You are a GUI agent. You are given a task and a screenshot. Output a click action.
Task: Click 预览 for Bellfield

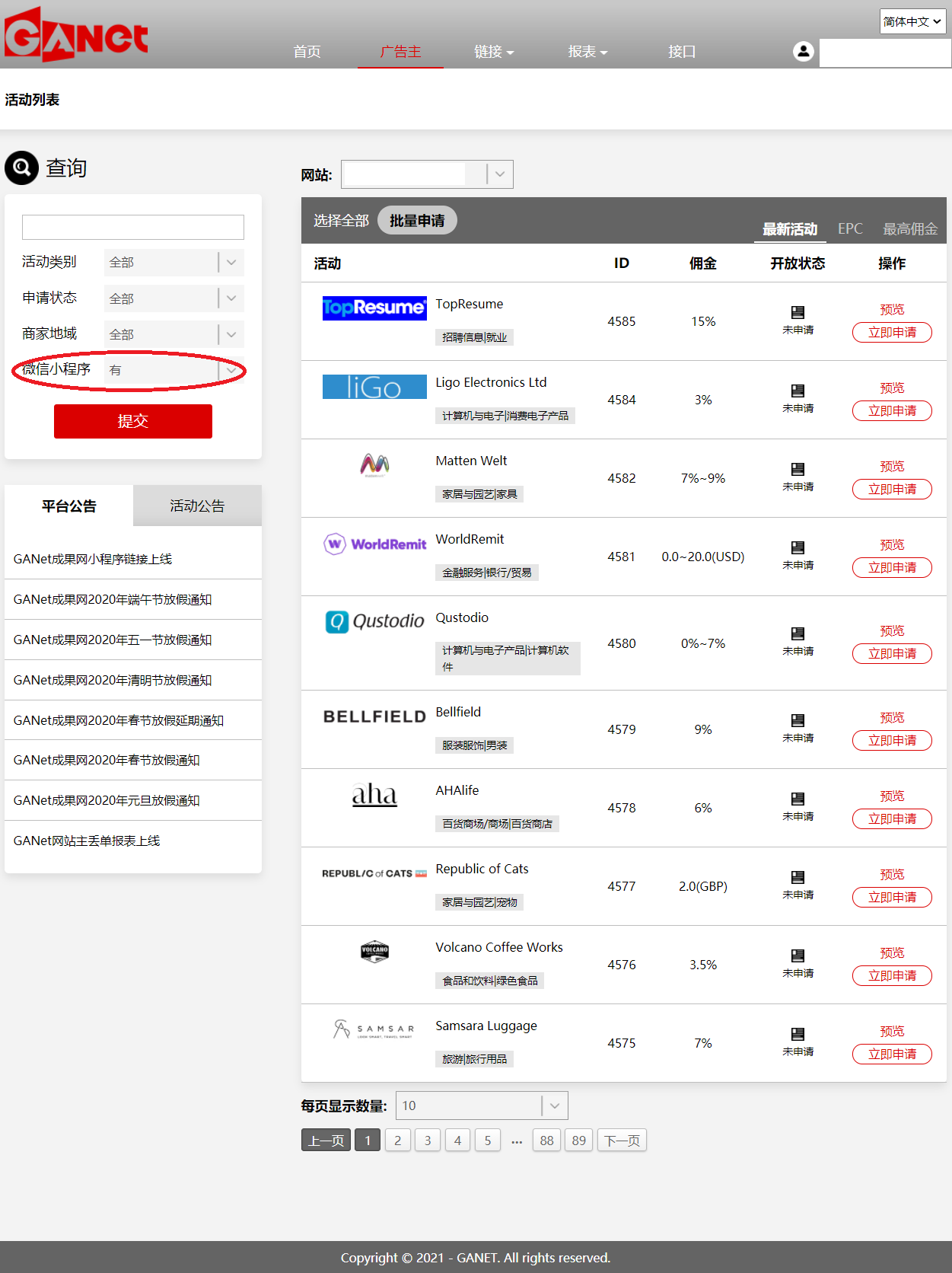(892, 717)
